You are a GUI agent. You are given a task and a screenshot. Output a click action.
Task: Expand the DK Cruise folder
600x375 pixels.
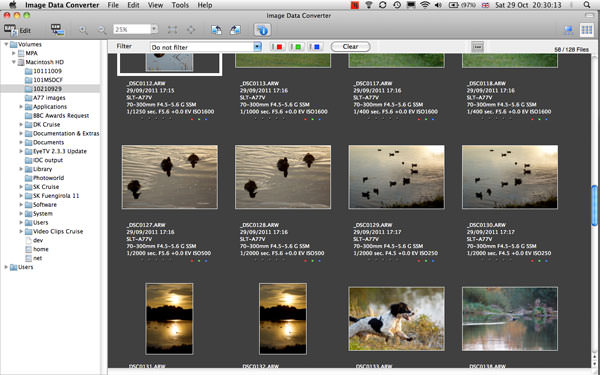tap(21, 124)
